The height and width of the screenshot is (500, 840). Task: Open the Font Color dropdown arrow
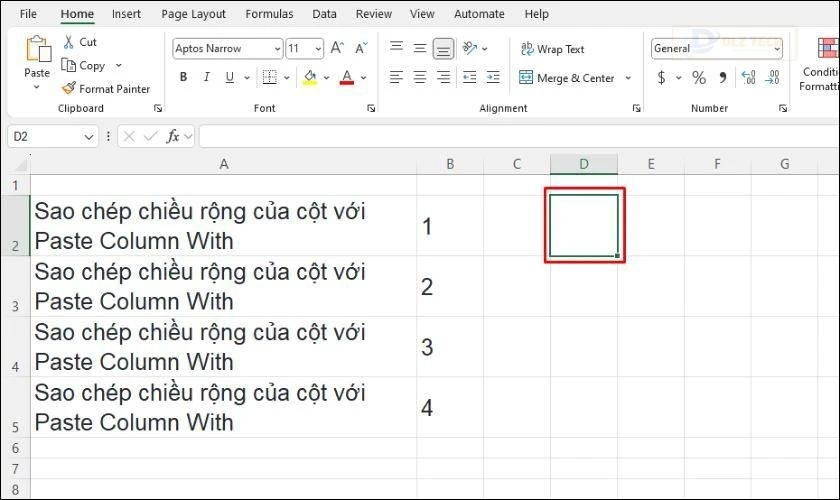pos(364,78)
